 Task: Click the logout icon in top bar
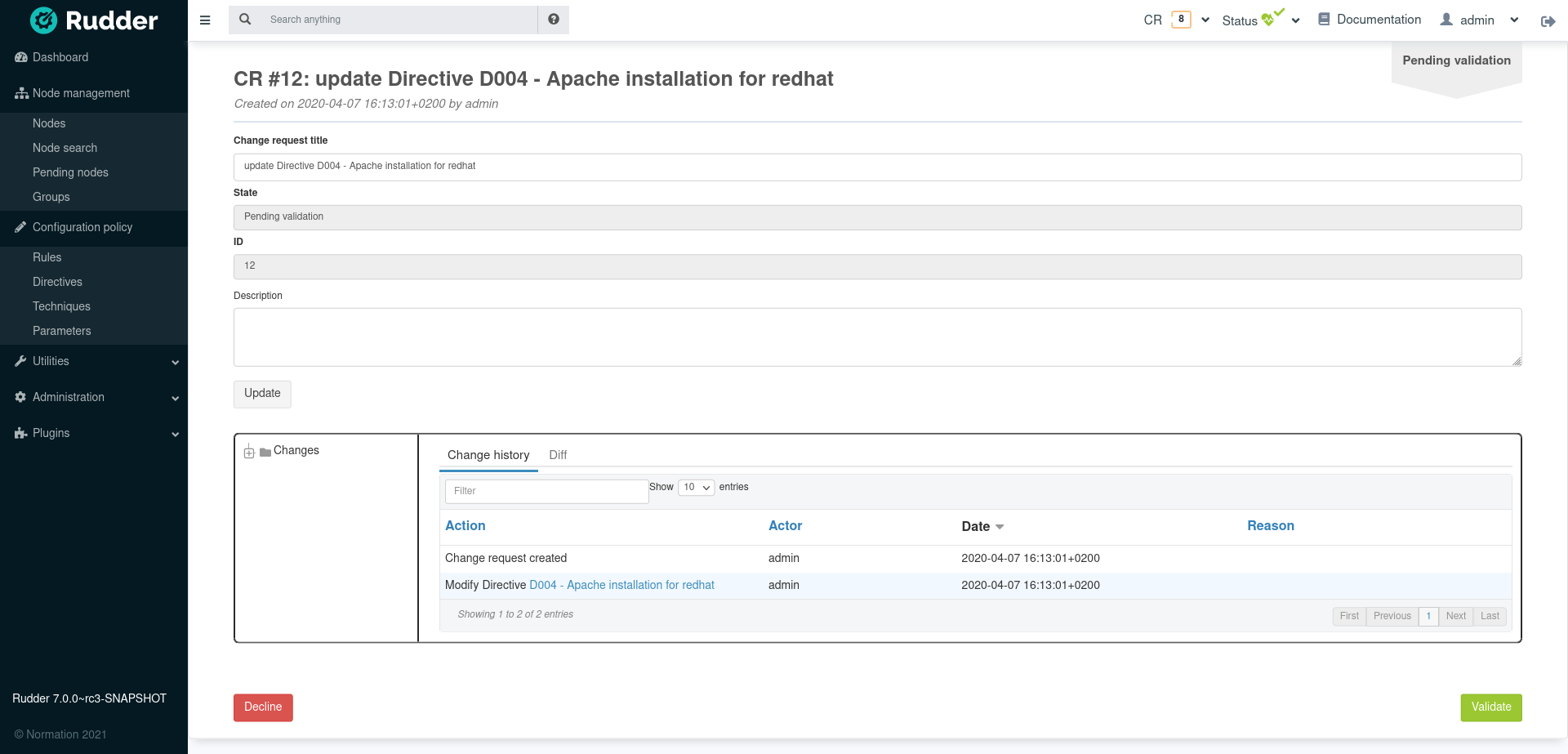1548,21
